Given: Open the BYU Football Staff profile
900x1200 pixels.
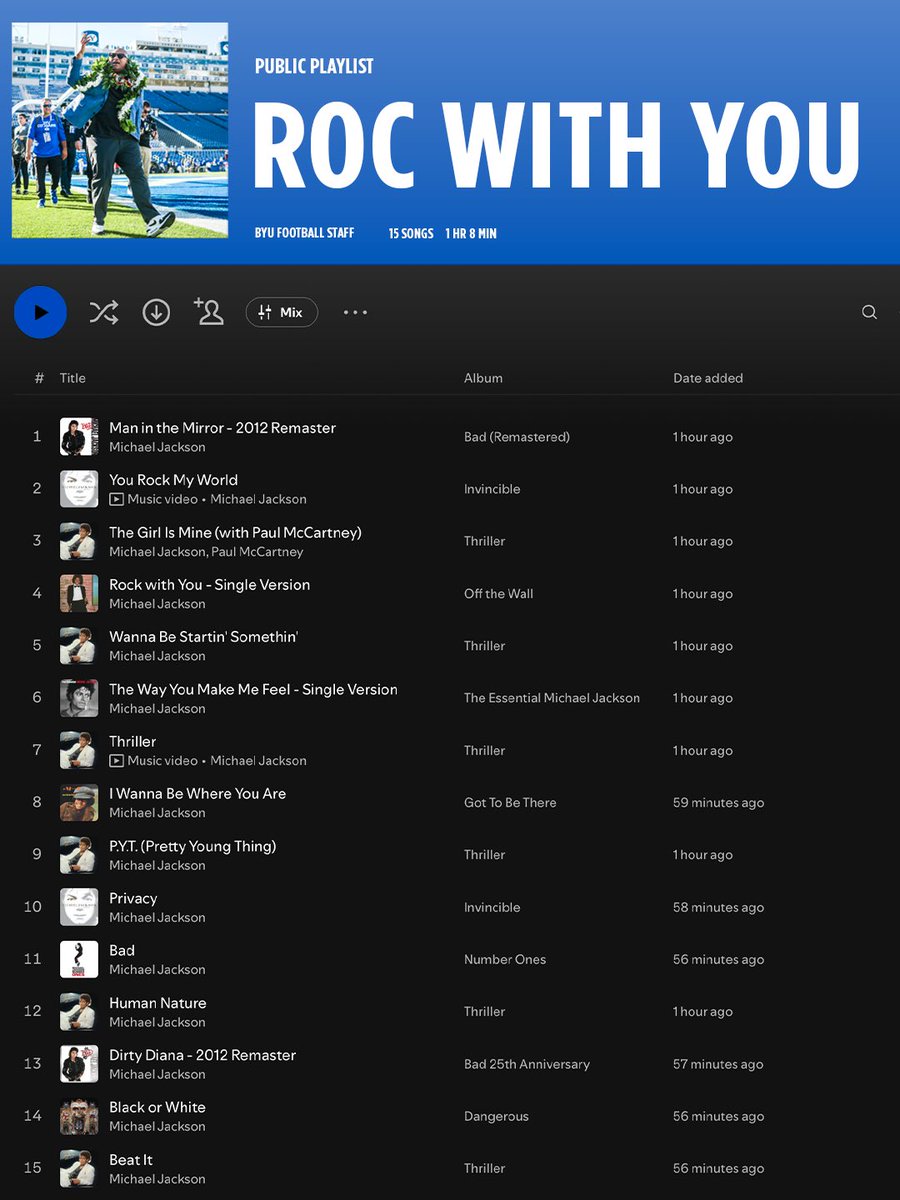Looking at the screenshot, I should coord(304,233).
